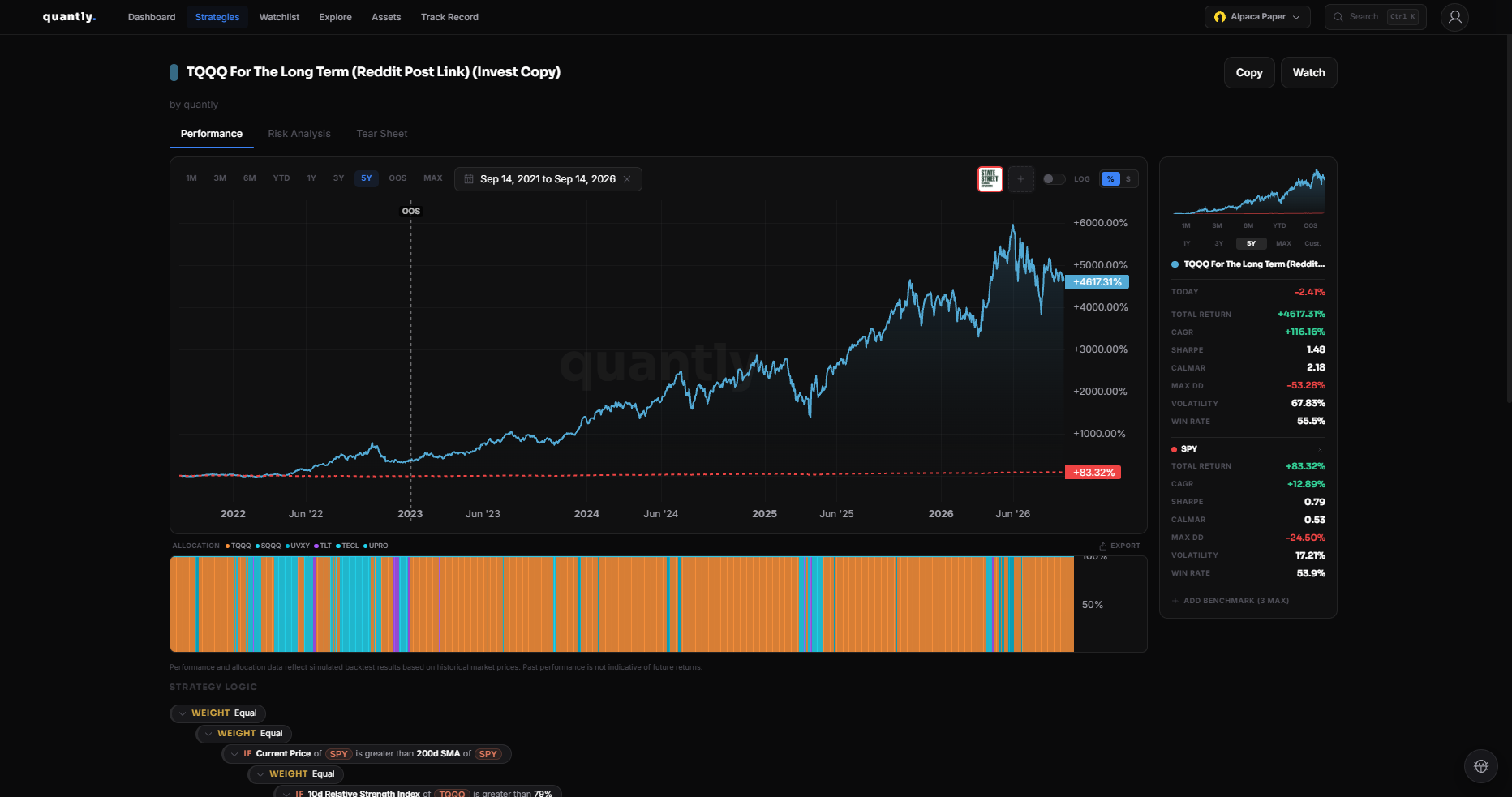Select the OOS chart range in main chart

point(397,178)
